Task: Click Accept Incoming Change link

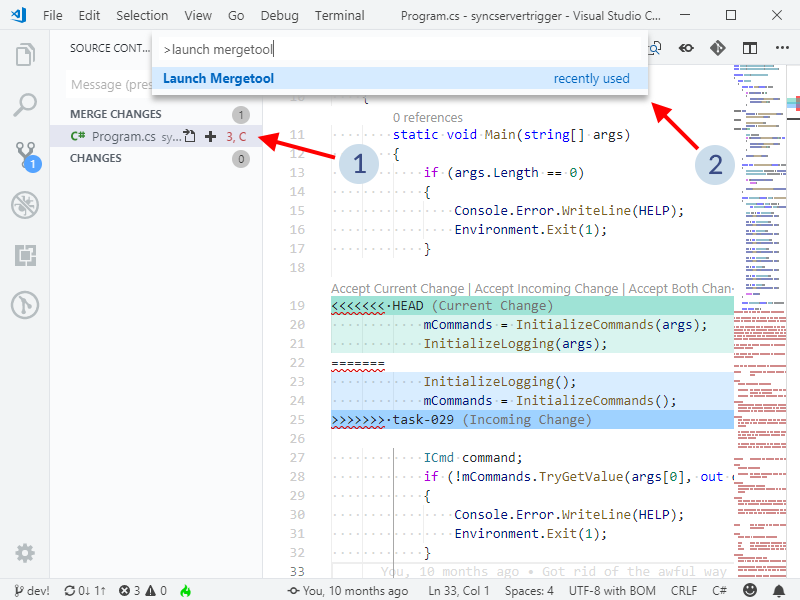Action: tap(546, 289)
